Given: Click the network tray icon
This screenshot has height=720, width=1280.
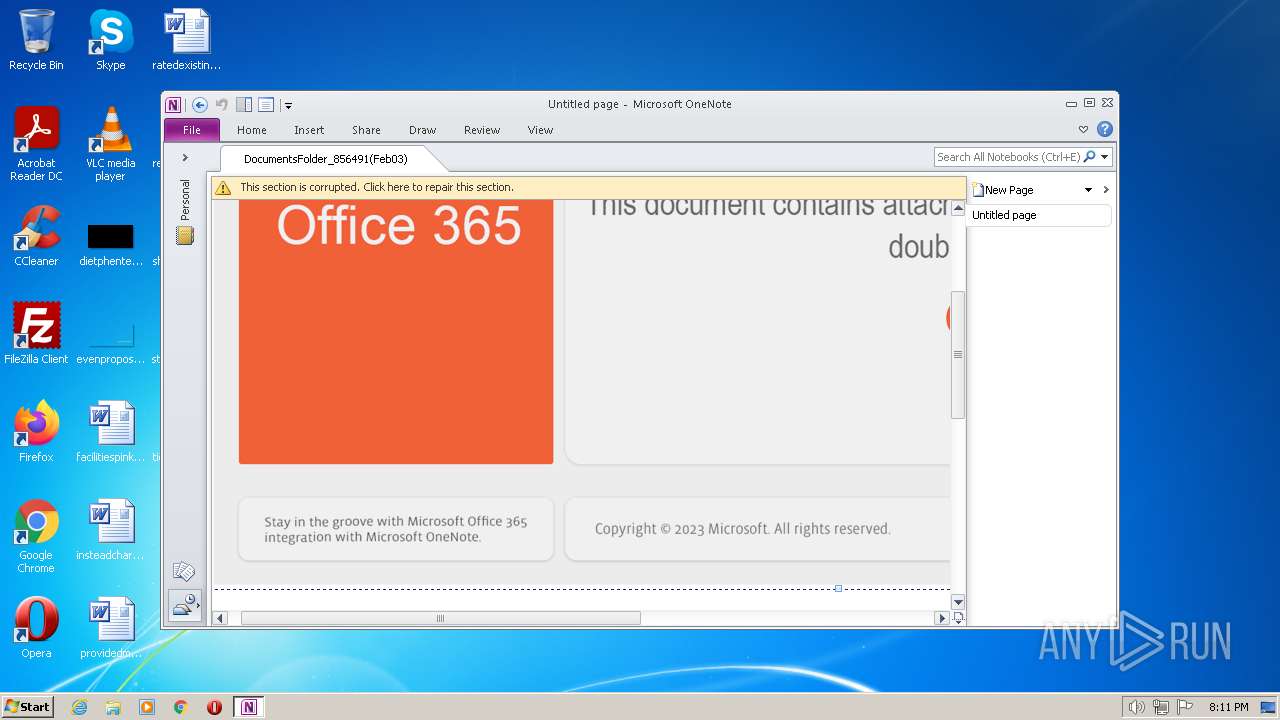Looking at the screenshot, I should (x=1161, y=707).
